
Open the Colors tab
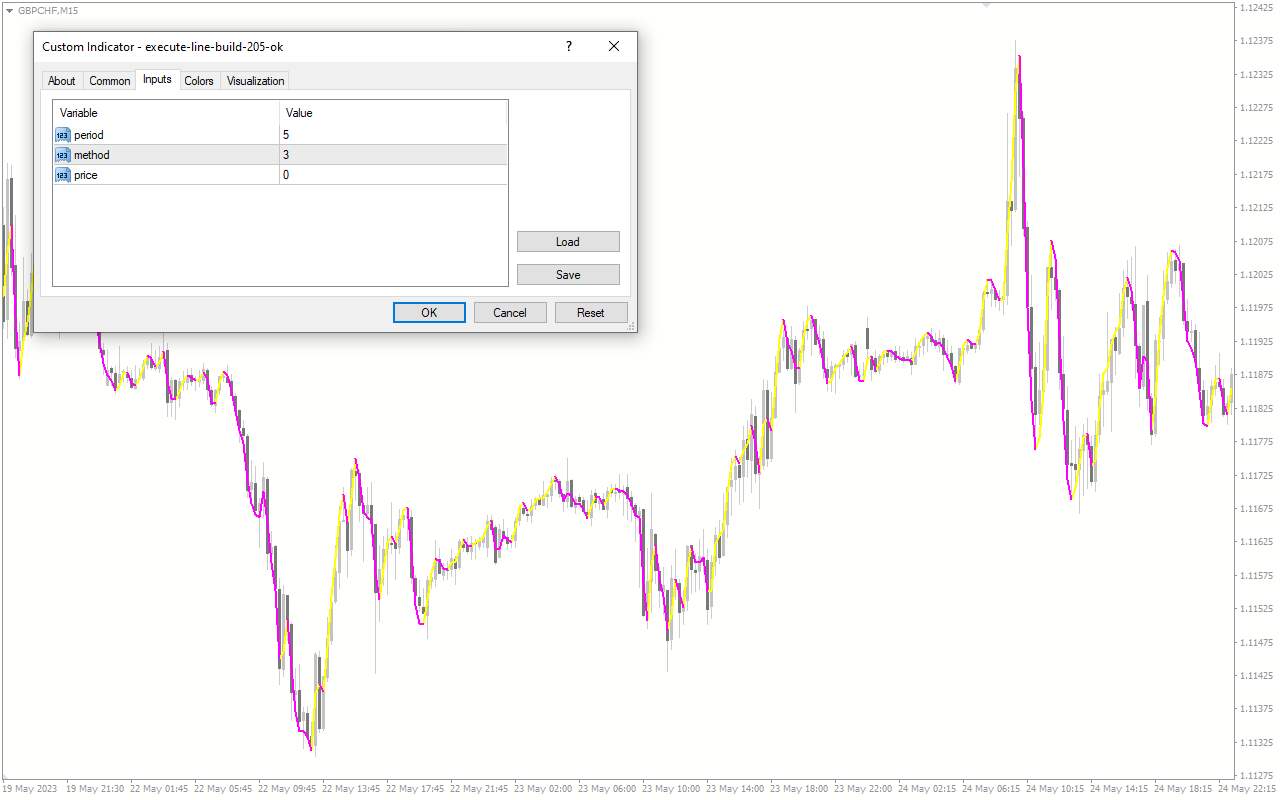pos(199,81)
